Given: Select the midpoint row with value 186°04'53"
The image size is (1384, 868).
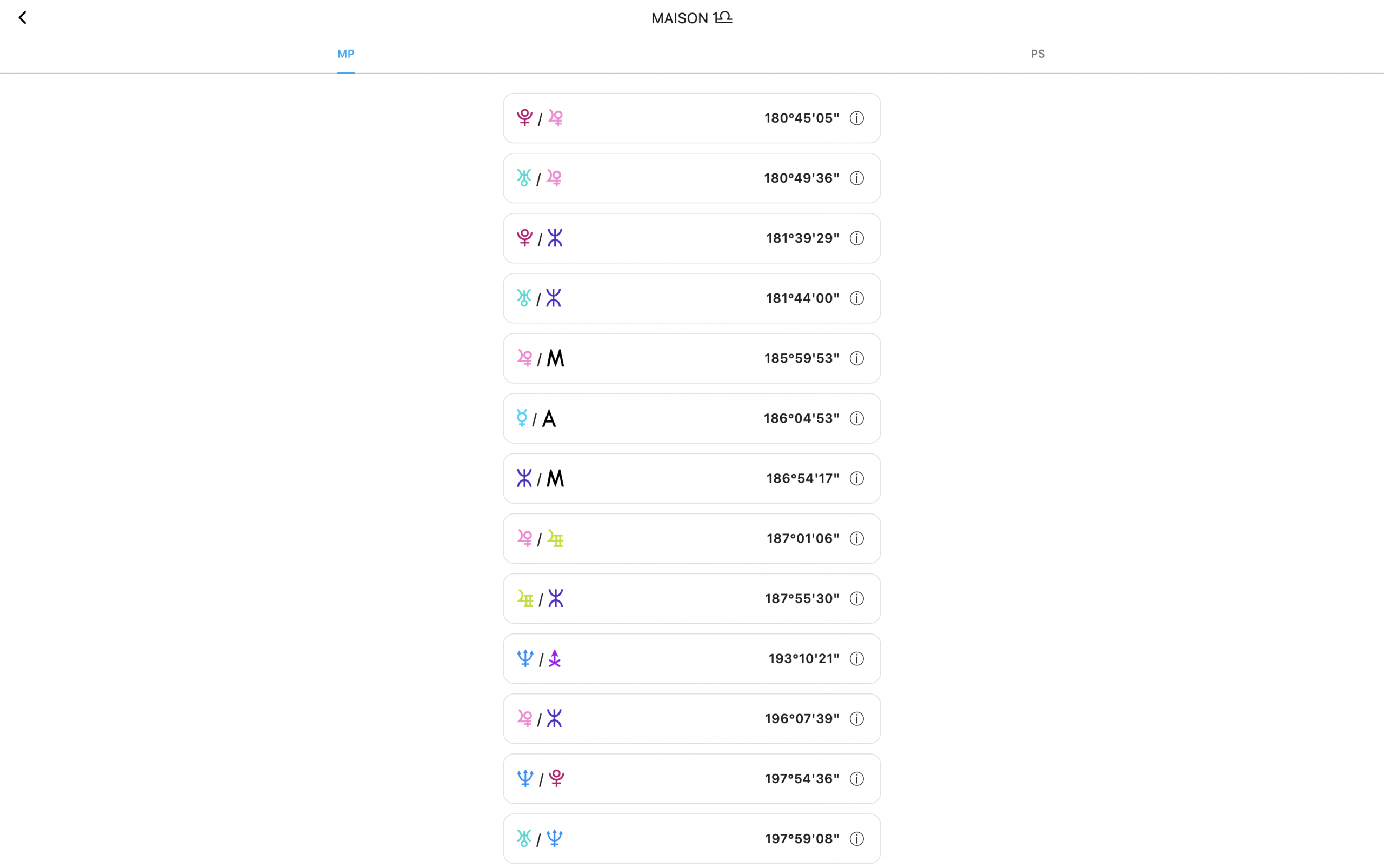Looking at the screenshot, I should (661, 418).
